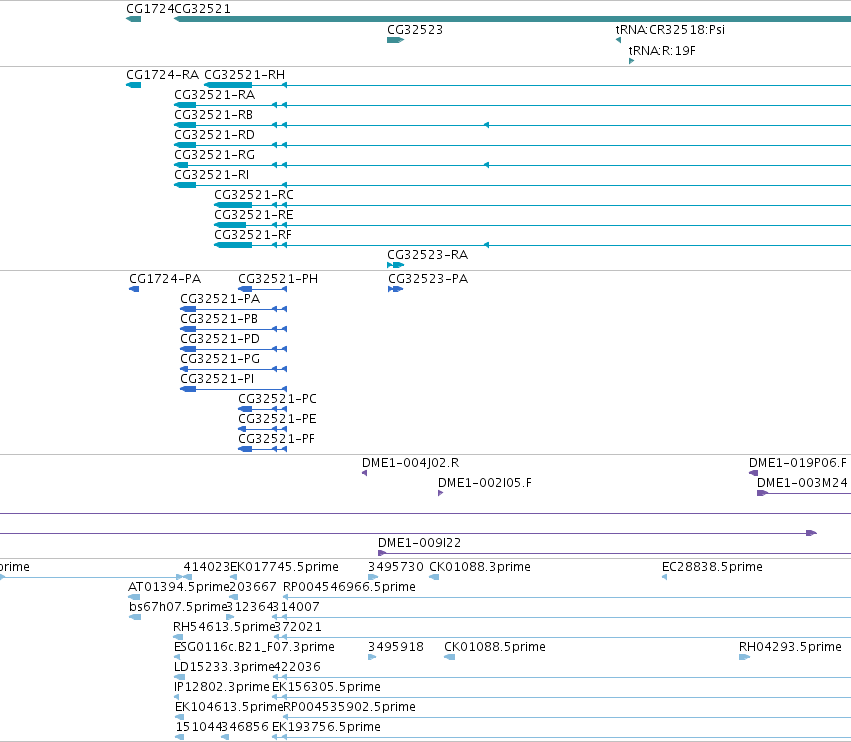The height and width of the screenshot is (742, 851).
Task: Select protein CG32521-PI label
Action: 217,379
